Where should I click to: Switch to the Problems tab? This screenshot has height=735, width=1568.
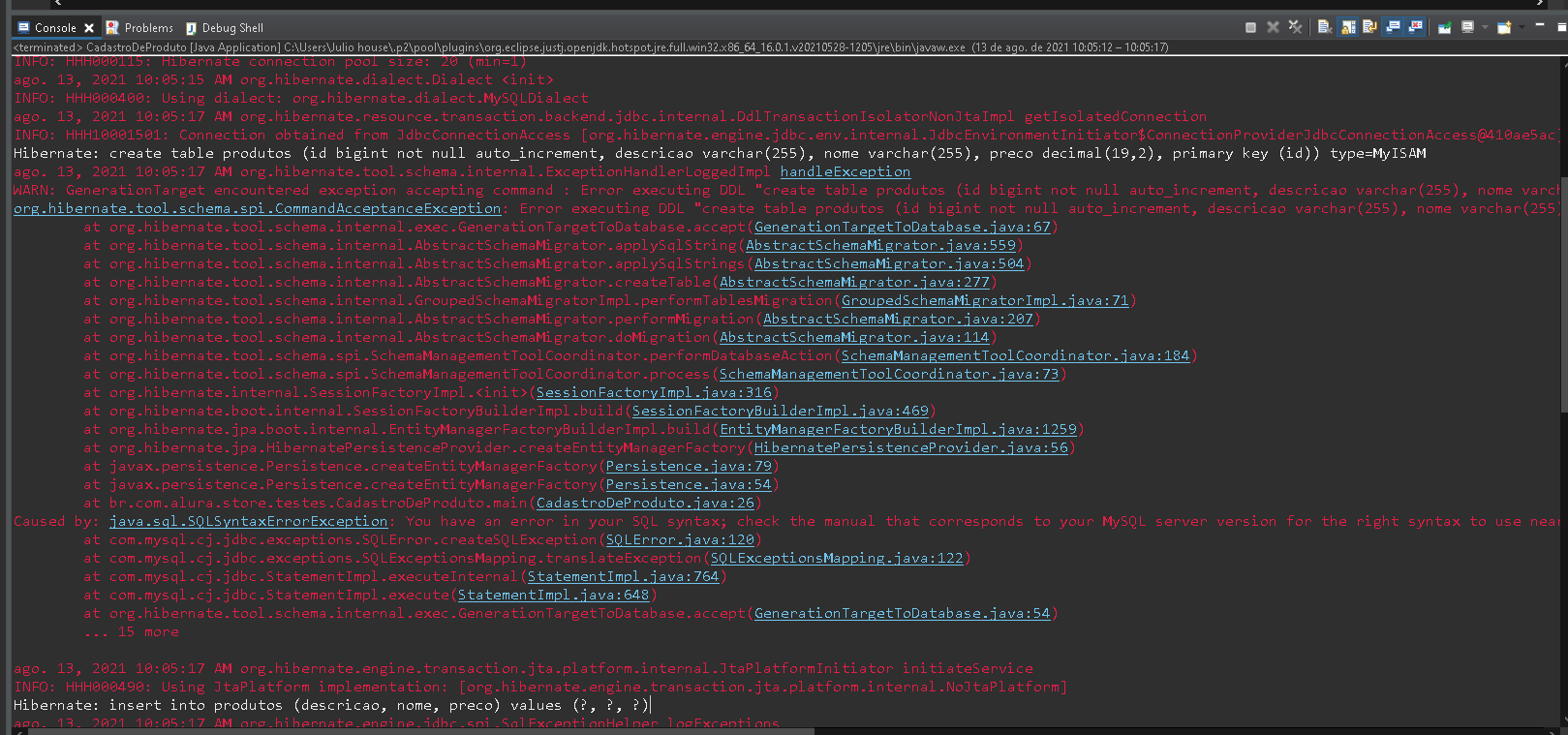(x=139, y=28)
